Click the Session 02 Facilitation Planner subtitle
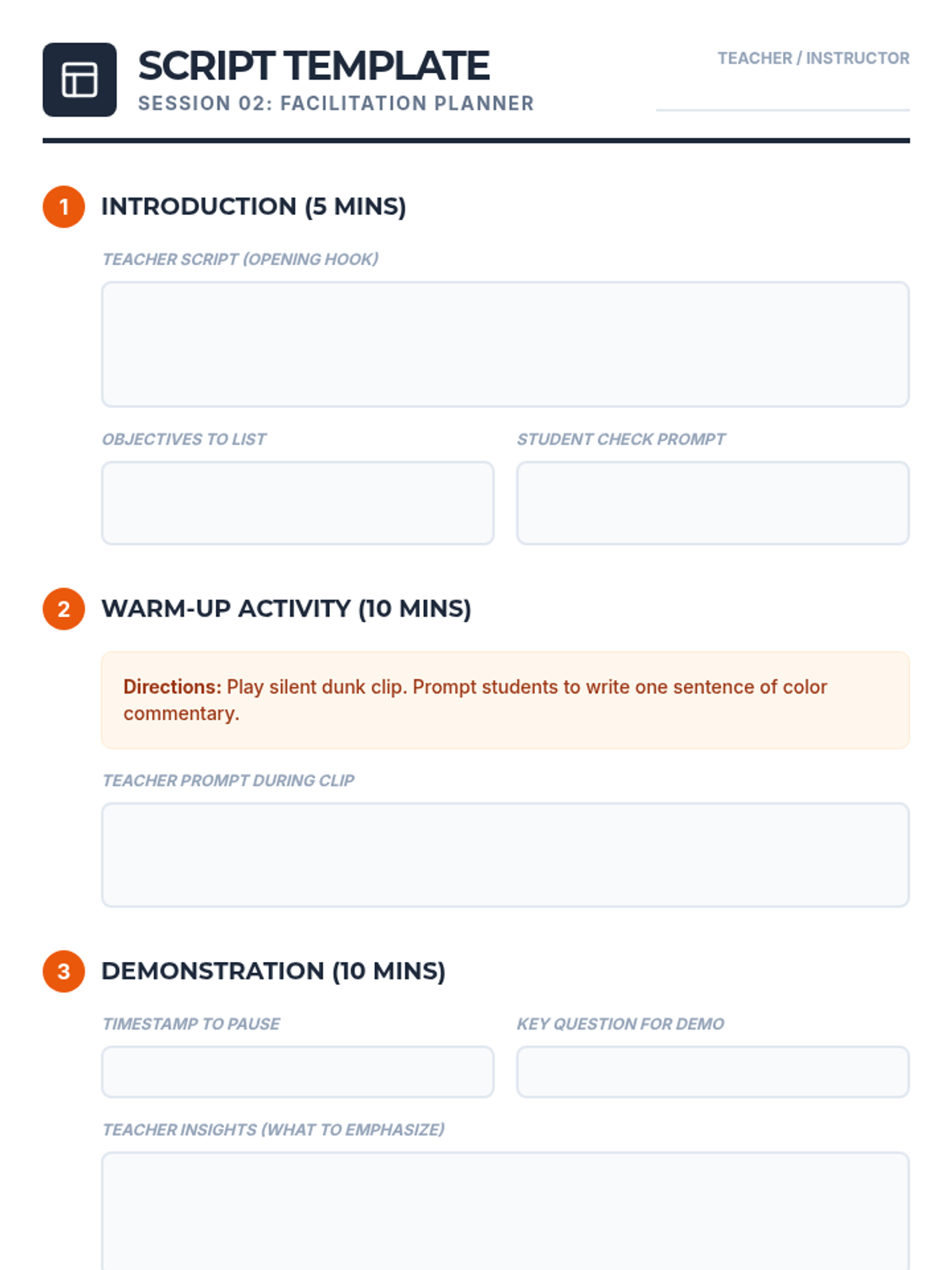The height and width of the screenshot is (1270, 952). click(x=336, y=103)
